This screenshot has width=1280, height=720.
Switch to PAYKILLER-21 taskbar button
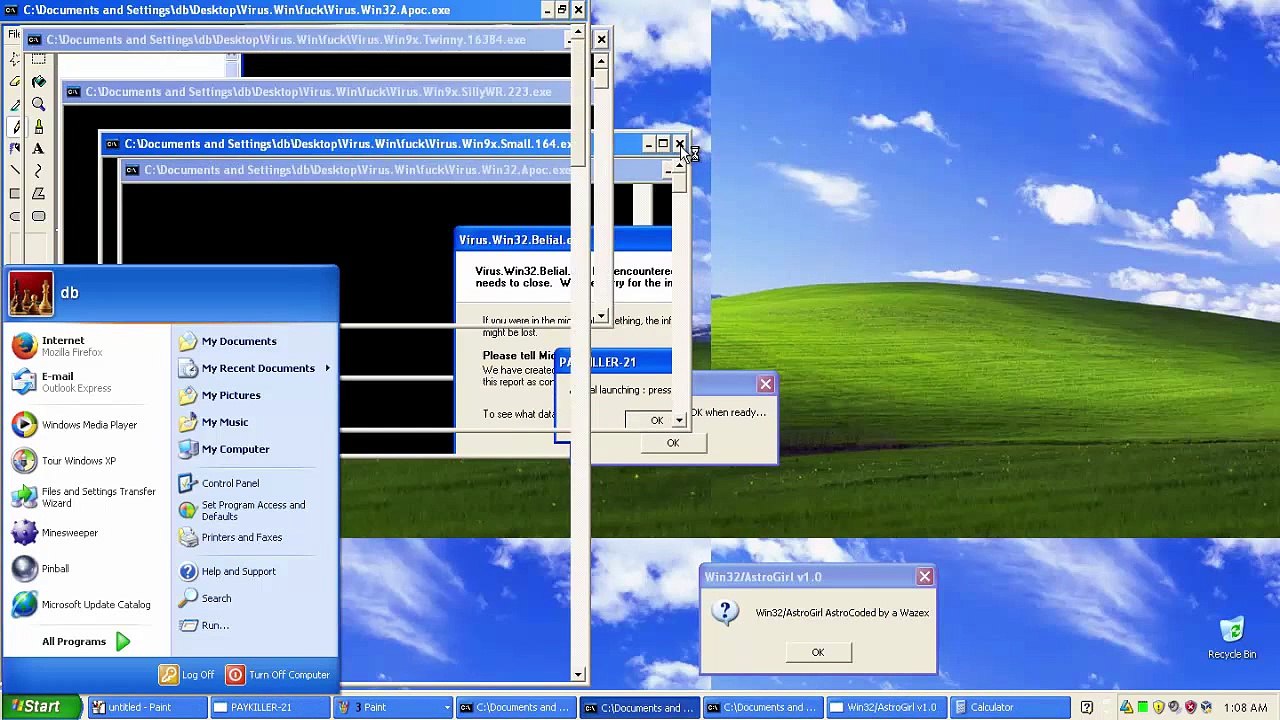[x=270, y=708]
